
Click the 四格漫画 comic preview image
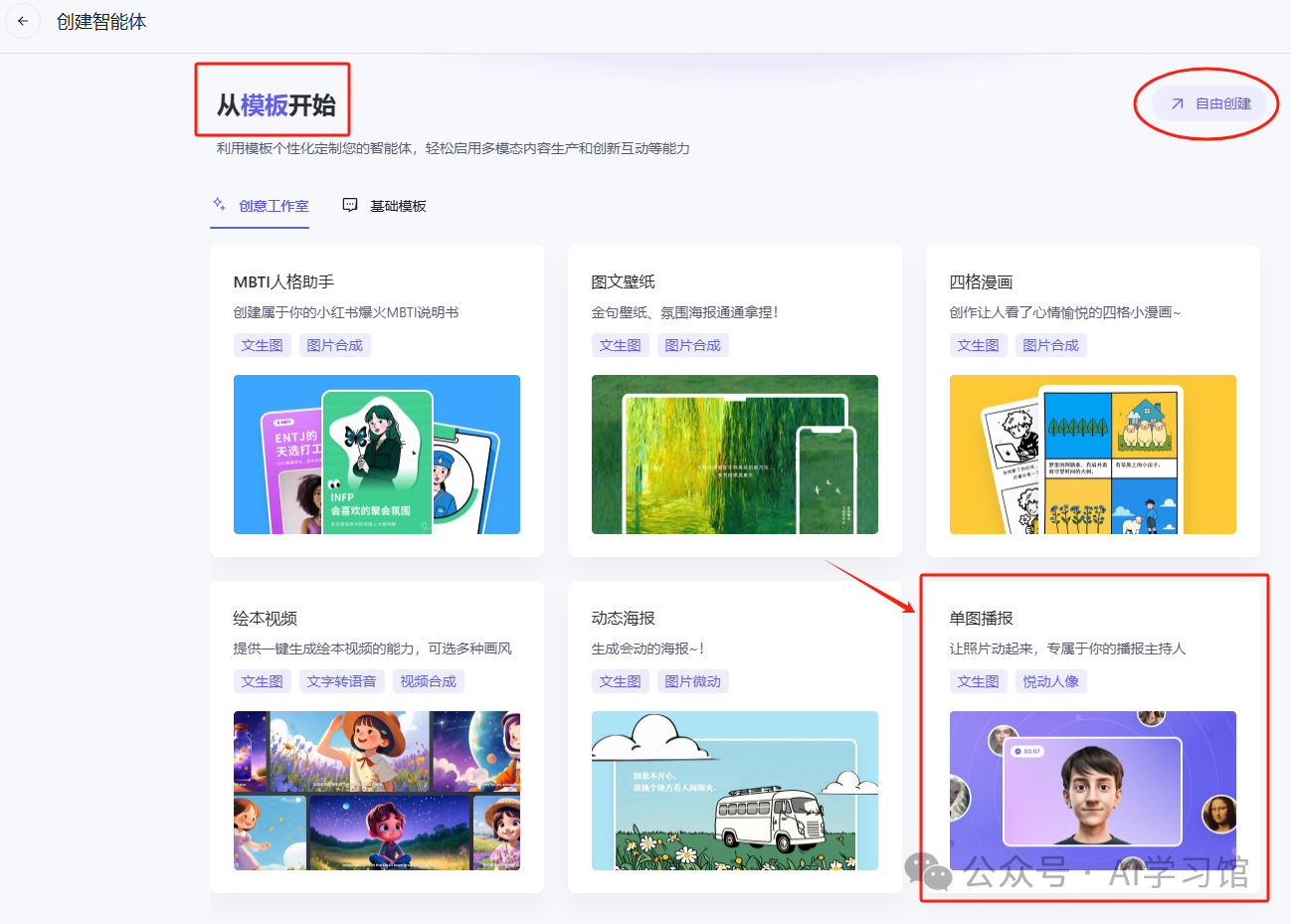[1092, 455]
